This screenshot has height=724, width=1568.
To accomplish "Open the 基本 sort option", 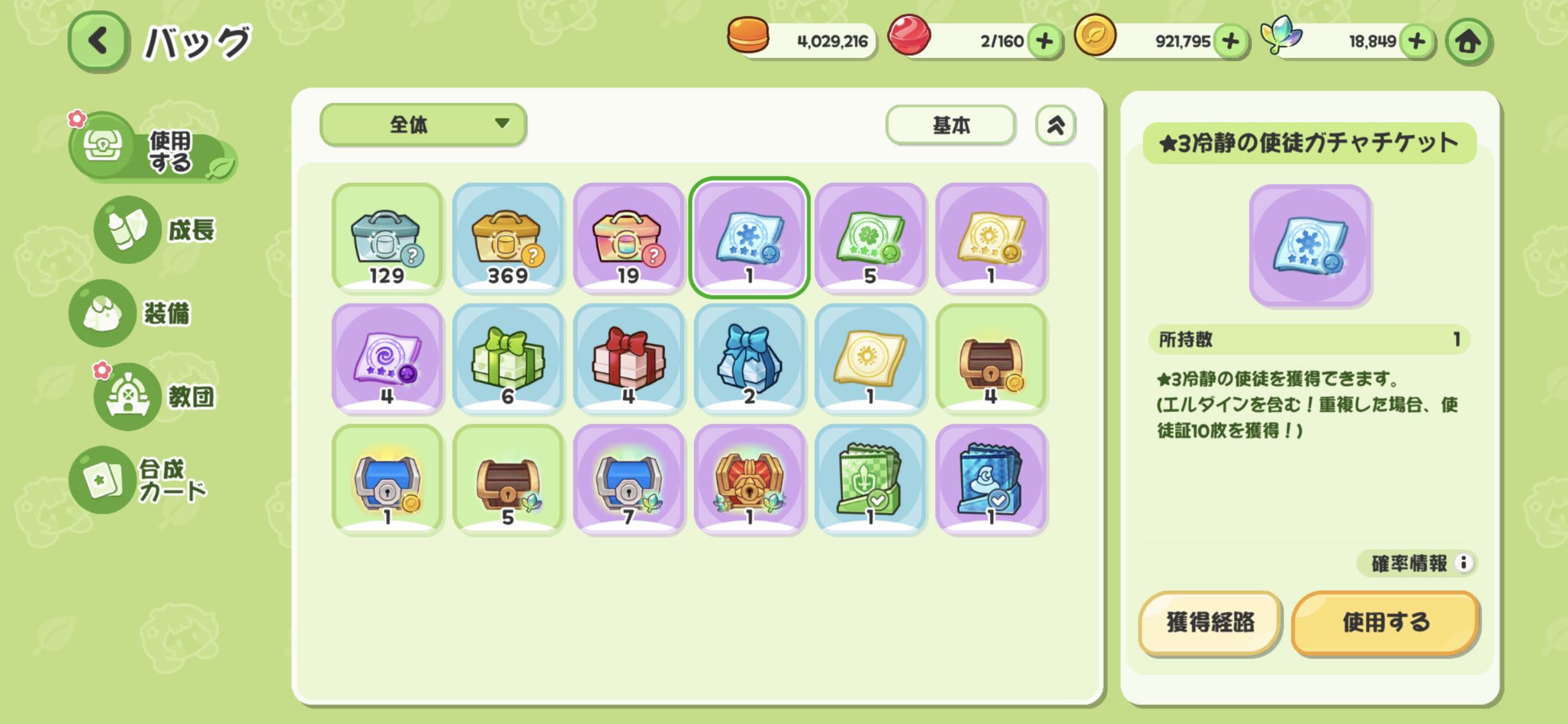I will (951, 125).
